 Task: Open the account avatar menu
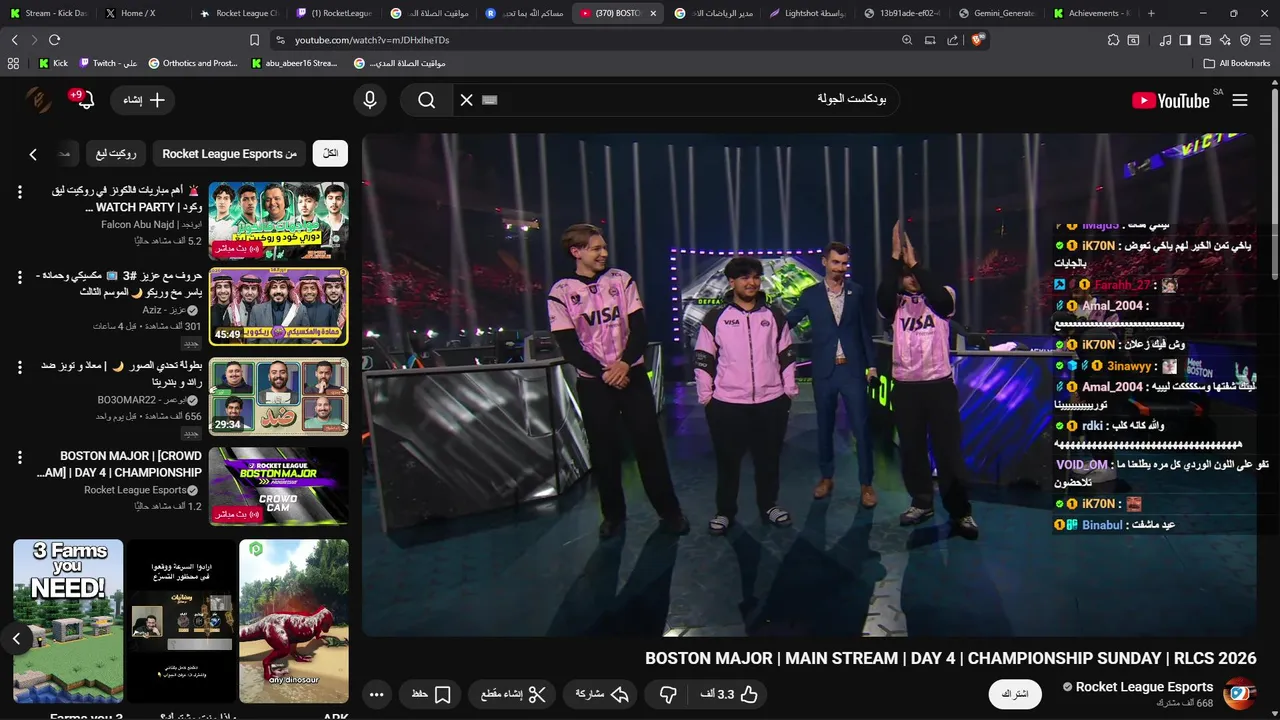[x=38, y=100]
